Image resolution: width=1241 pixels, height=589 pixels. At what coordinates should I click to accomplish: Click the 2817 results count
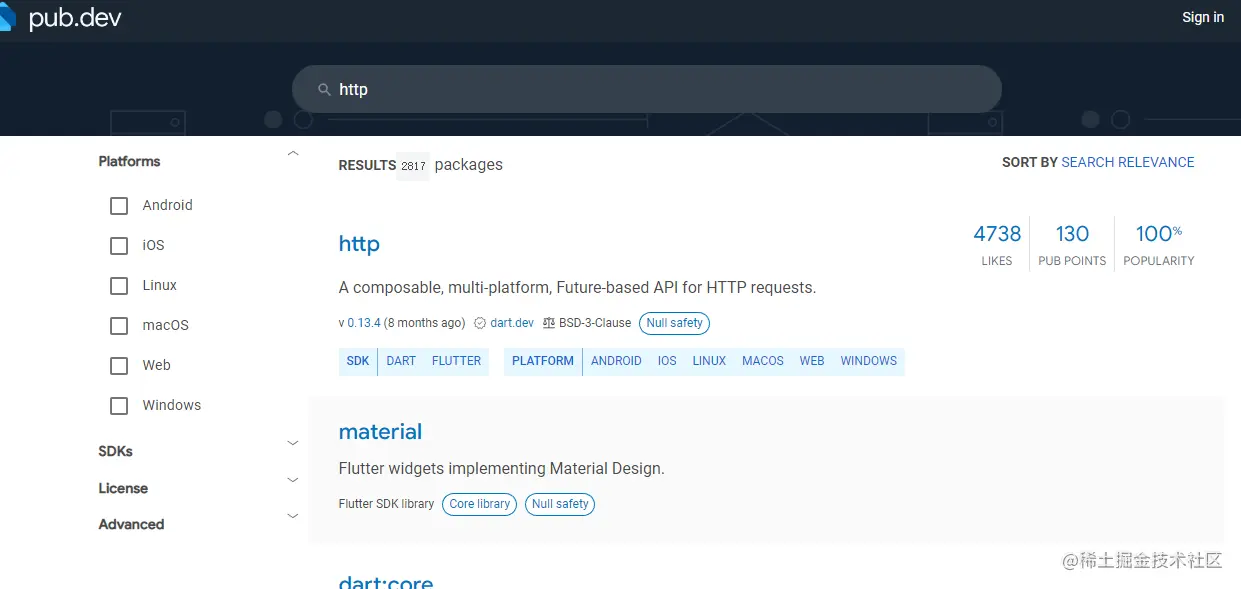pos(413,166)
